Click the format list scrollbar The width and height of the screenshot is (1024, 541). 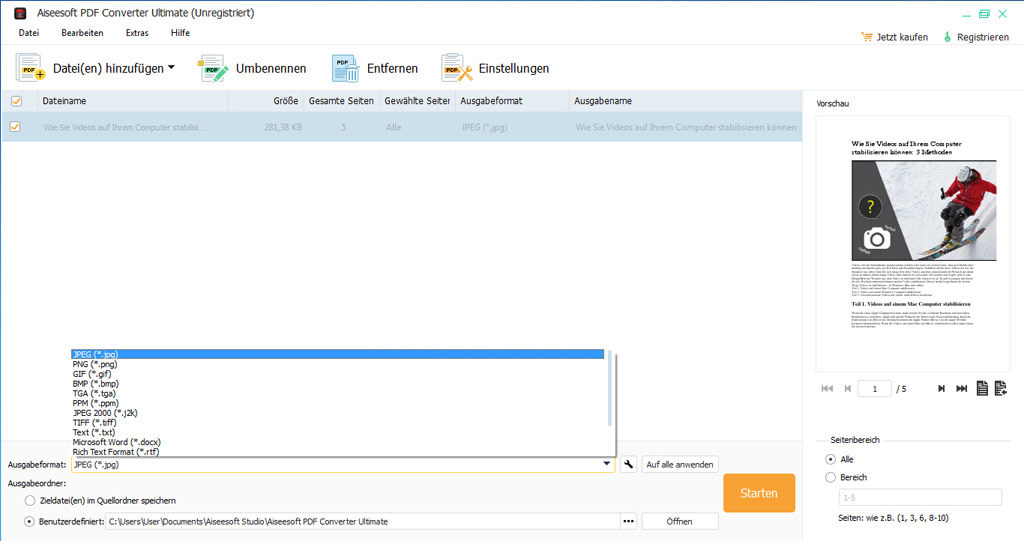tap(610, 389)
